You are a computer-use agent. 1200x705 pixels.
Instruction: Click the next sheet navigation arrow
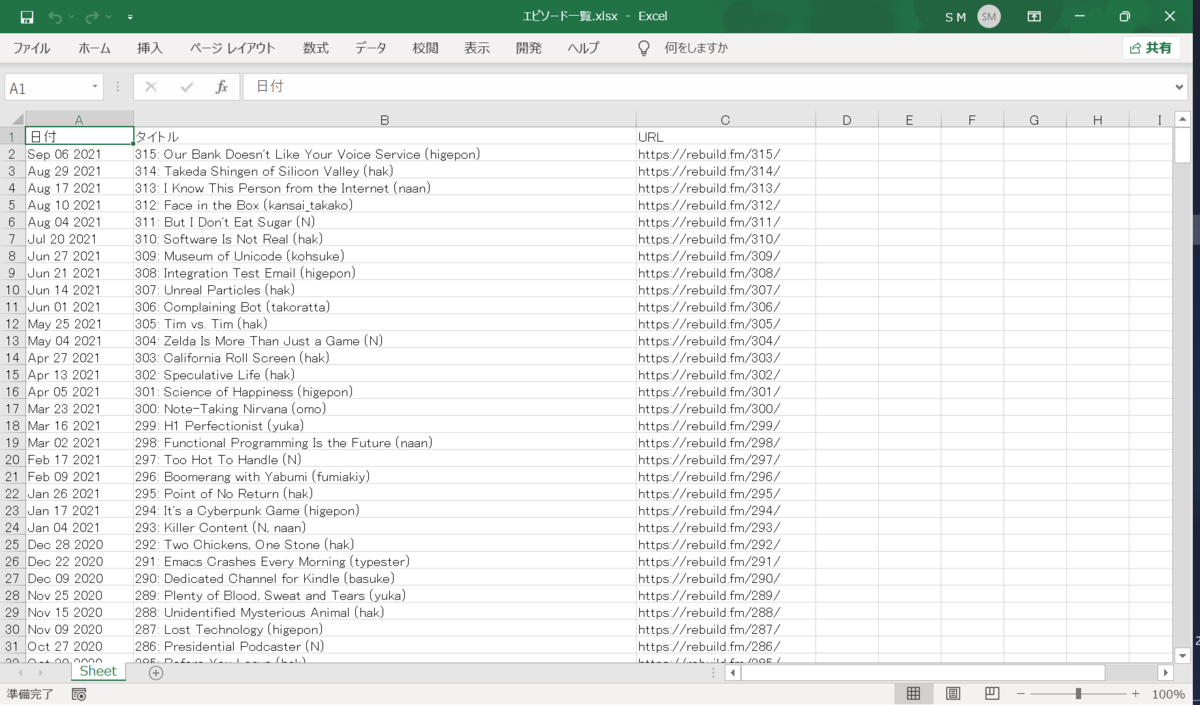click(x=42, y=673)
